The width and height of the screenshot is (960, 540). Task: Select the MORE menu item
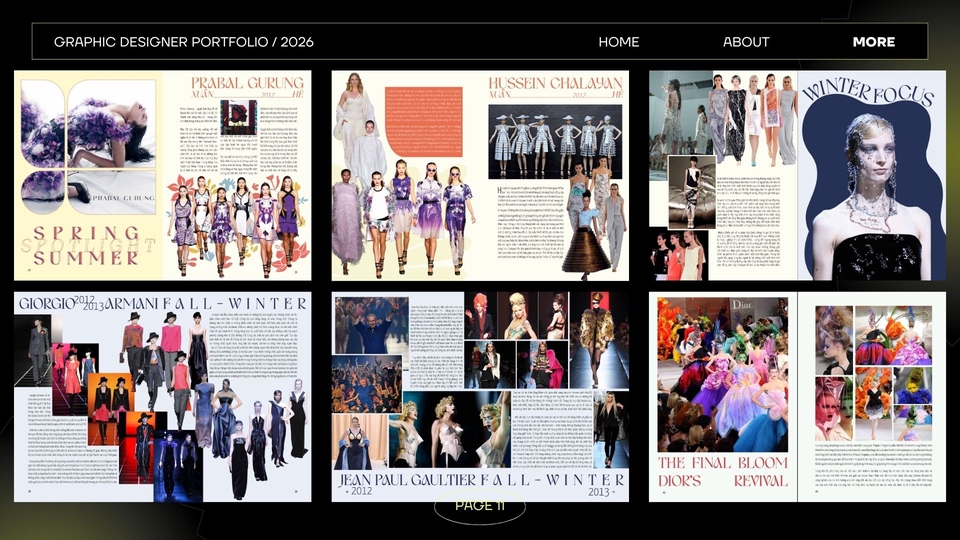[873, 42]
